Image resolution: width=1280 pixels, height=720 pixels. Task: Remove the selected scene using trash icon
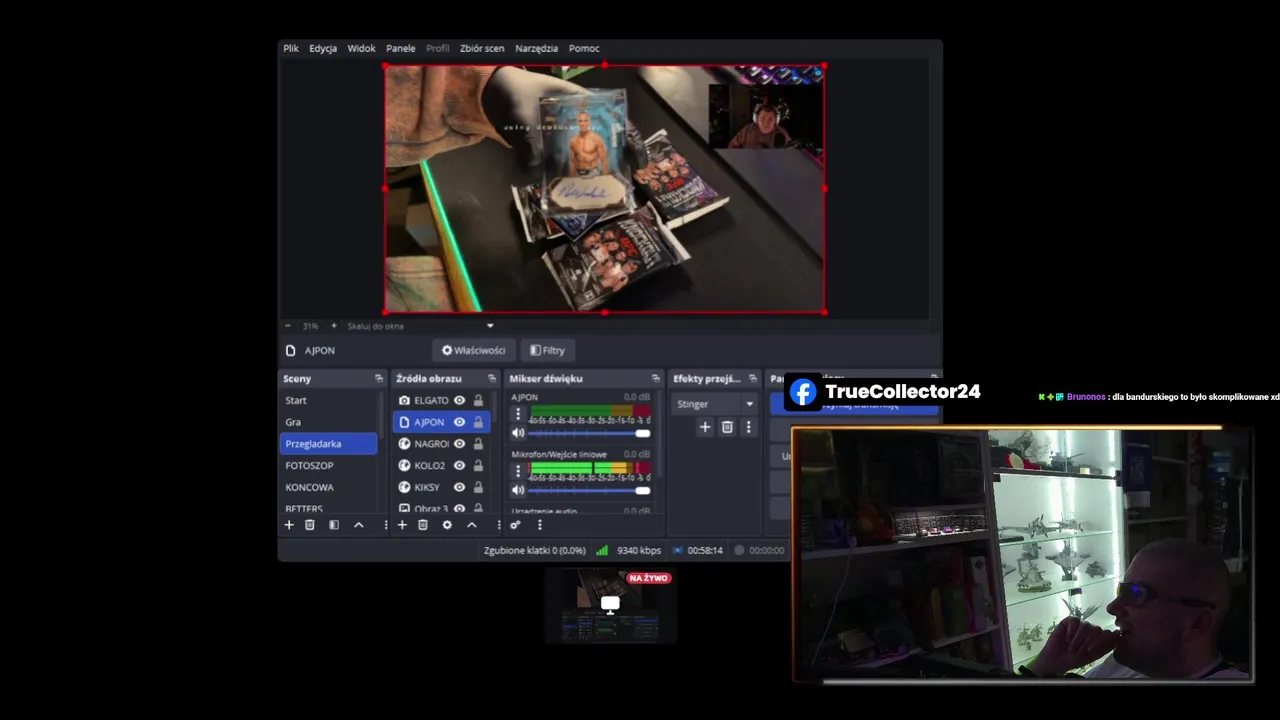[310, 525]
